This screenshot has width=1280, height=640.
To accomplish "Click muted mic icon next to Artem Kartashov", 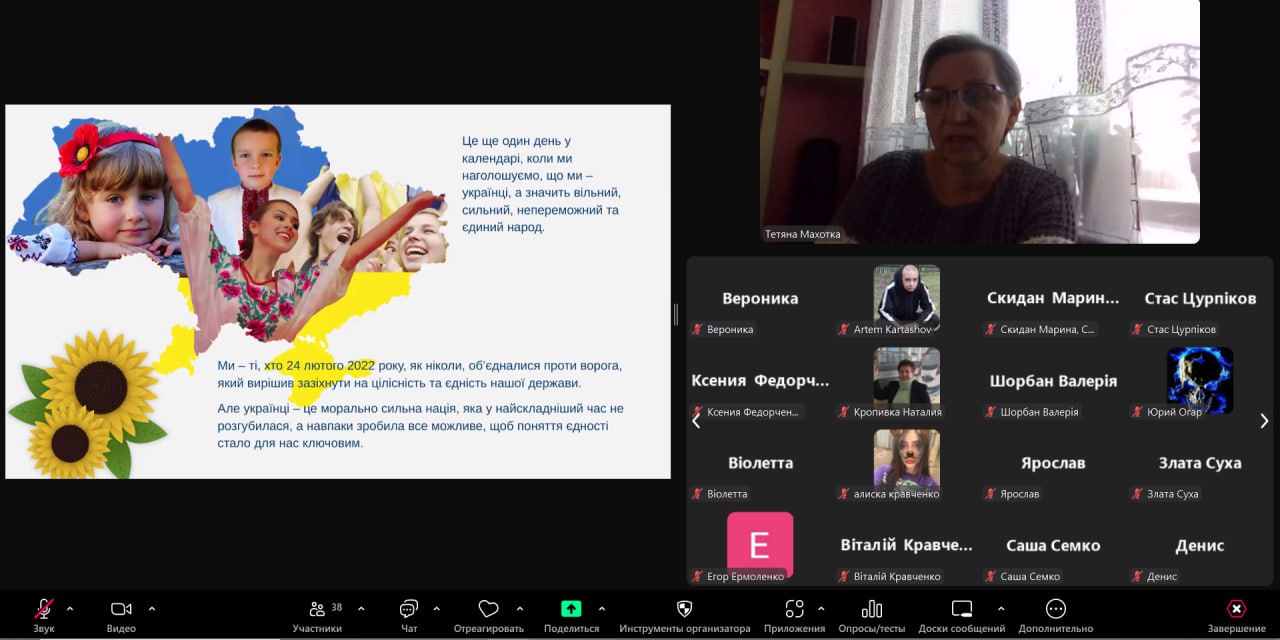I will (x=845, y=329).
